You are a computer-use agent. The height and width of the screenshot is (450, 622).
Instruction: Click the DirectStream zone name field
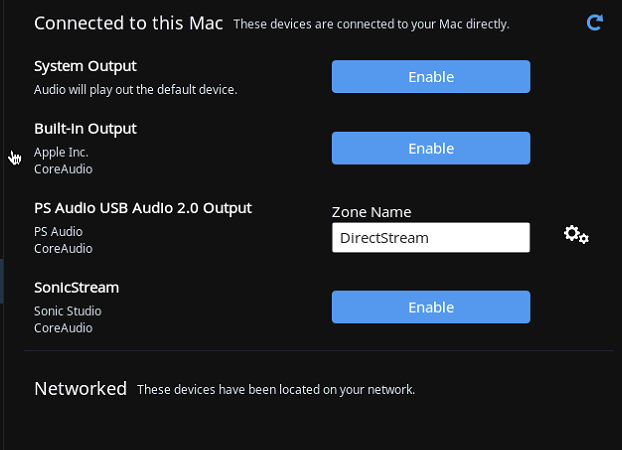click(431, 238)
